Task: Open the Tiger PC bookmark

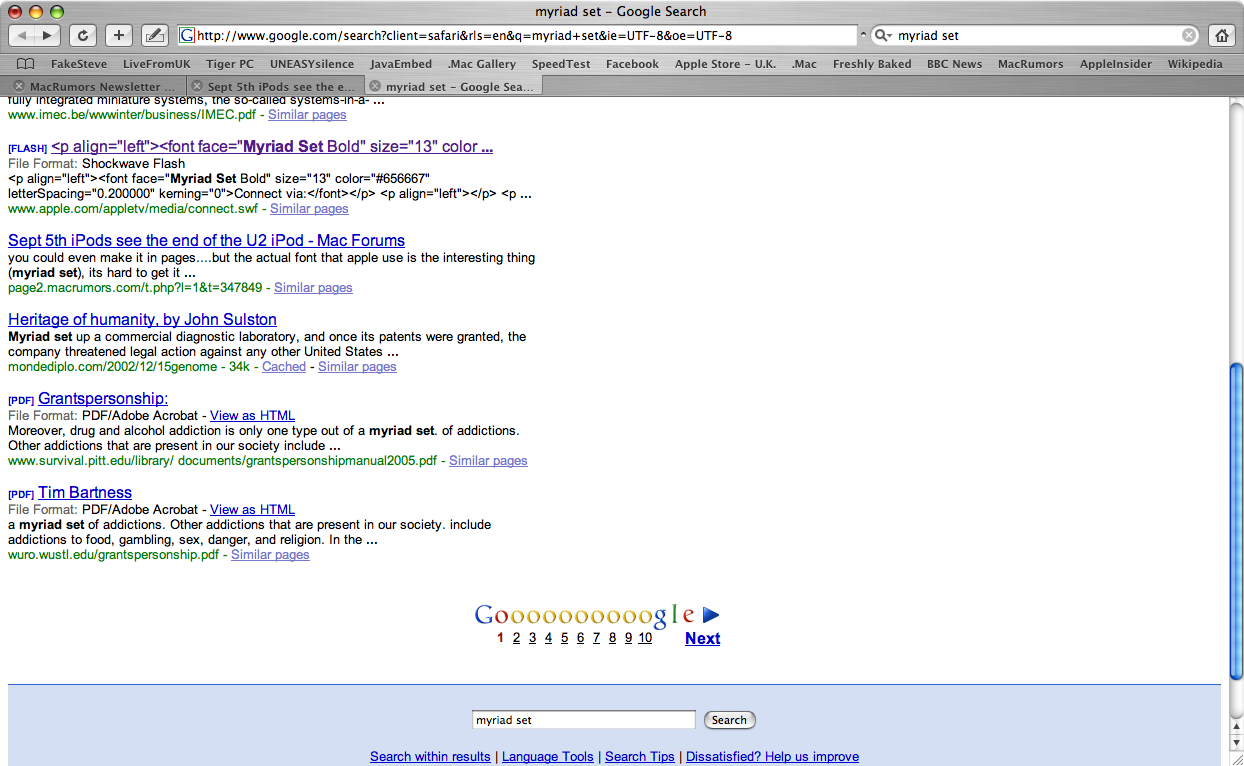Action: click(x=230, y=63)
